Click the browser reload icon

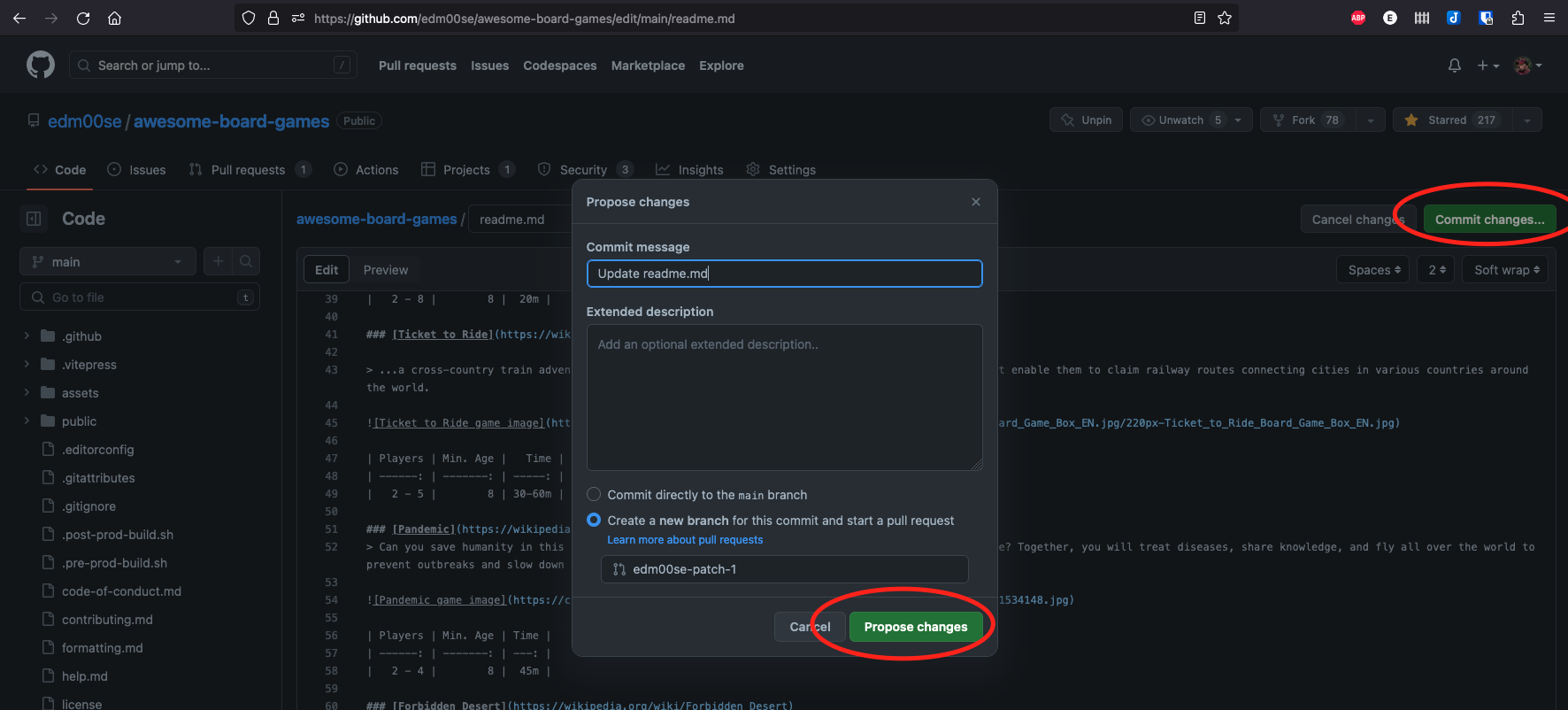(x=83, y=18)
